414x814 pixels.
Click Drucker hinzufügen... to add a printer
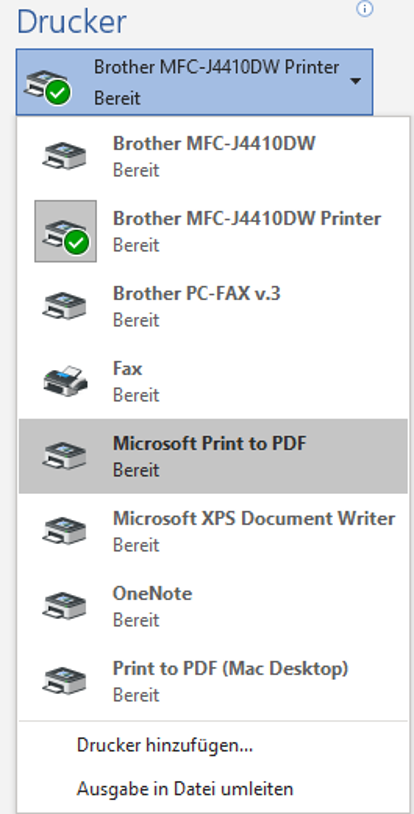coord(165,745)
